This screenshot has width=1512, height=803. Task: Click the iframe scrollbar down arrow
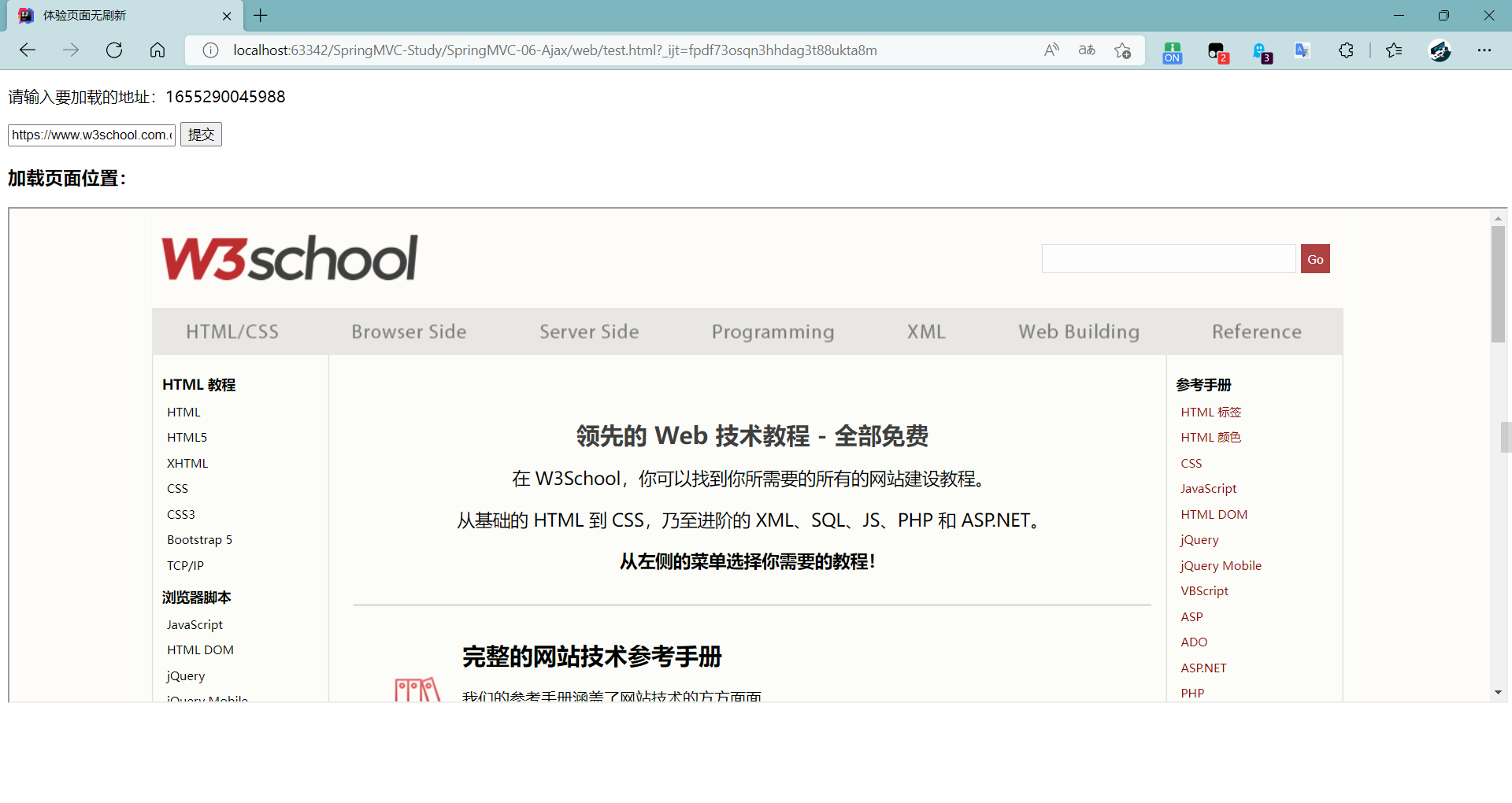point(1498,692)
